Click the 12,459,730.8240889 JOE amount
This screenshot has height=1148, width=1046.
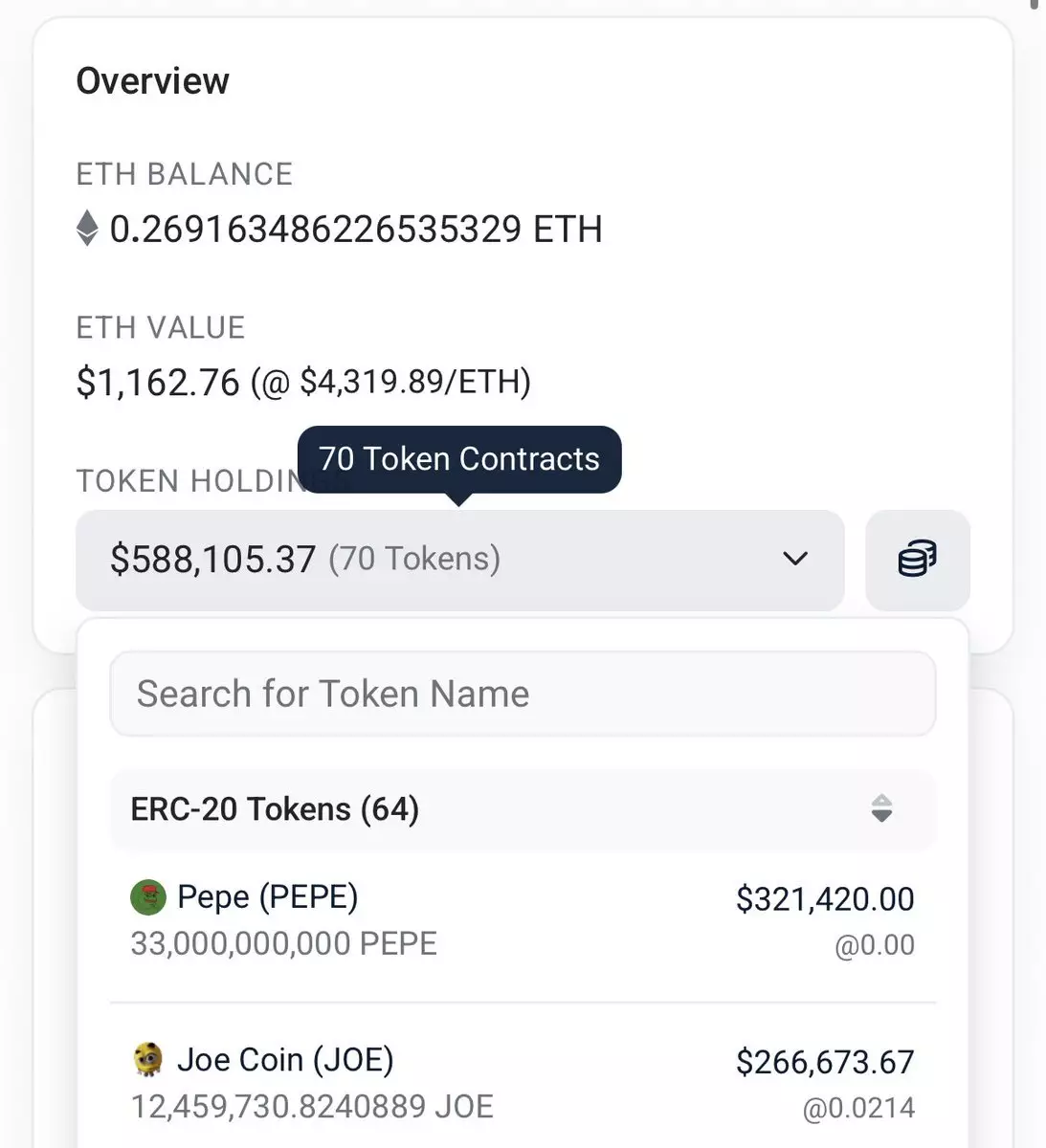[x=312, y=1107]
